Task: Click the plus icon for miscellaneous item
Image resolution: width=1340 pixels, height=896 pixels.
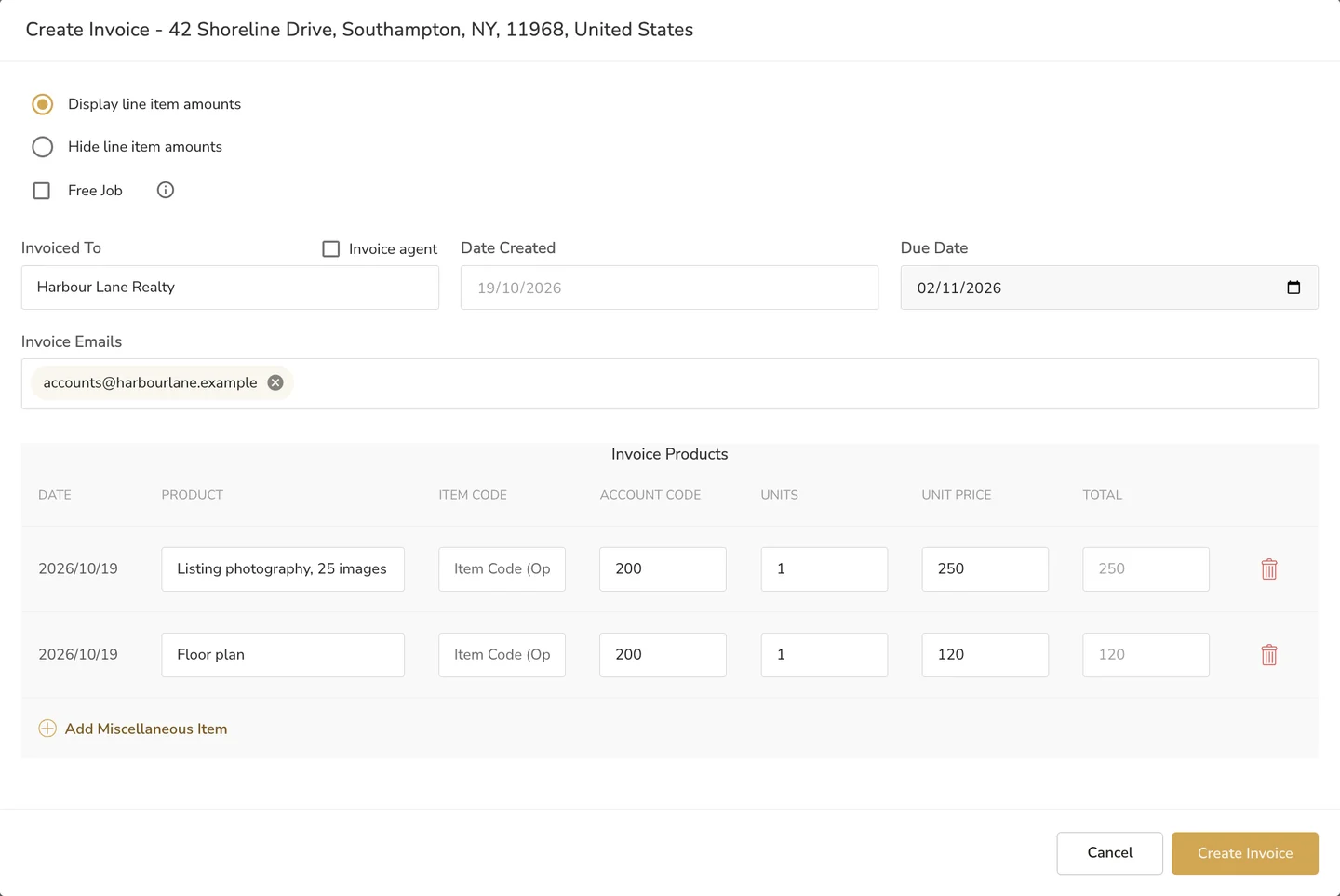Action: (47, 729)
